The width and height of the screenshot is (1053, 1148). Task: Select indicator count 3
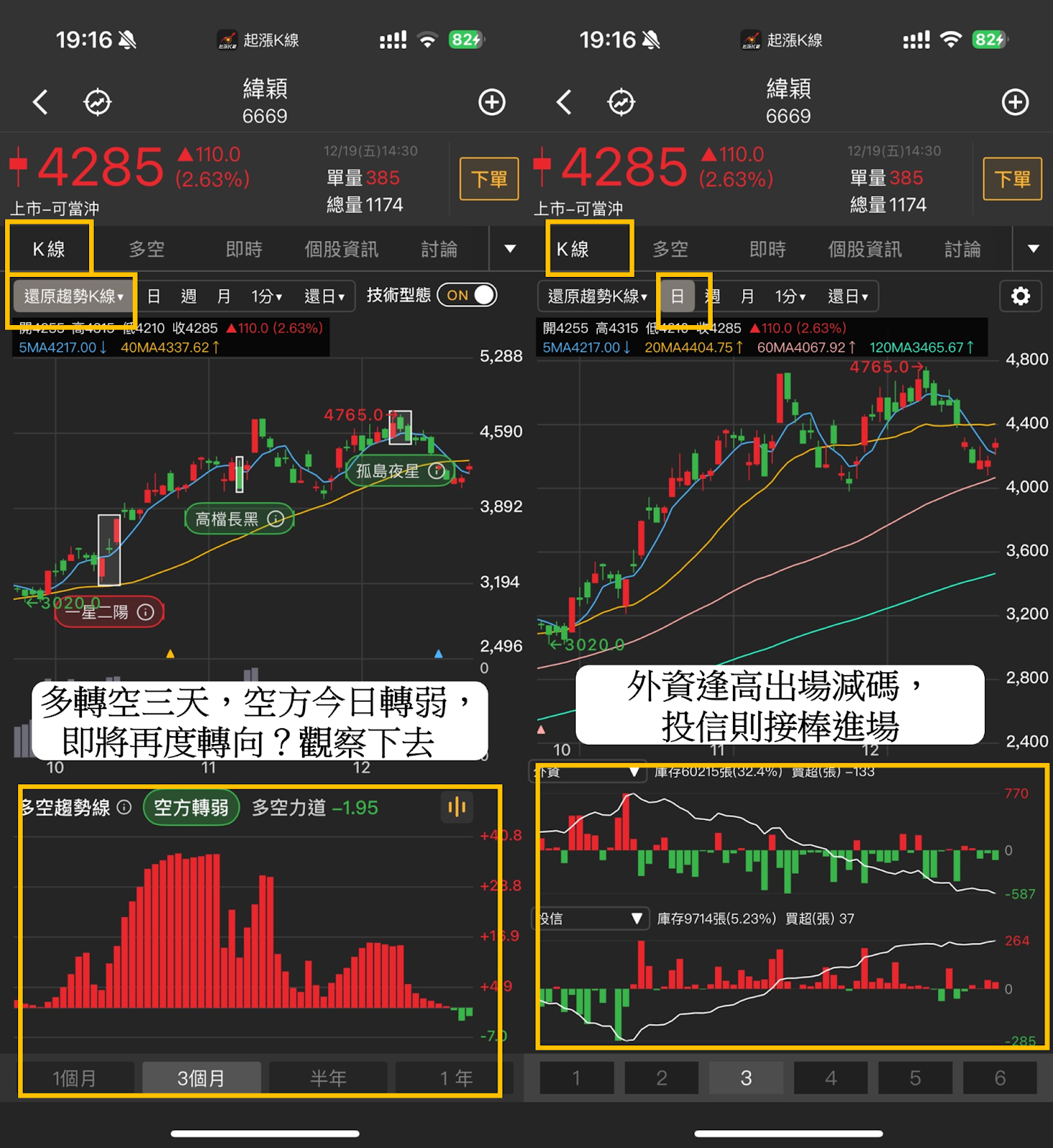click(746, 1078)
